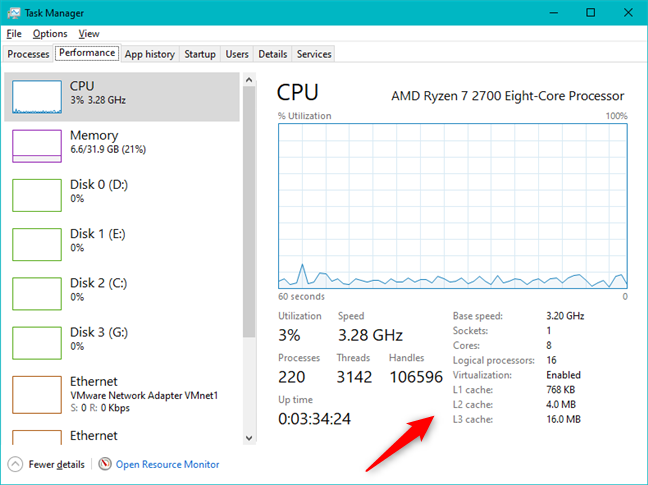Screen dimensions: 648x485
Task: Click the 3142 threads count
Action: click(354, 377)
